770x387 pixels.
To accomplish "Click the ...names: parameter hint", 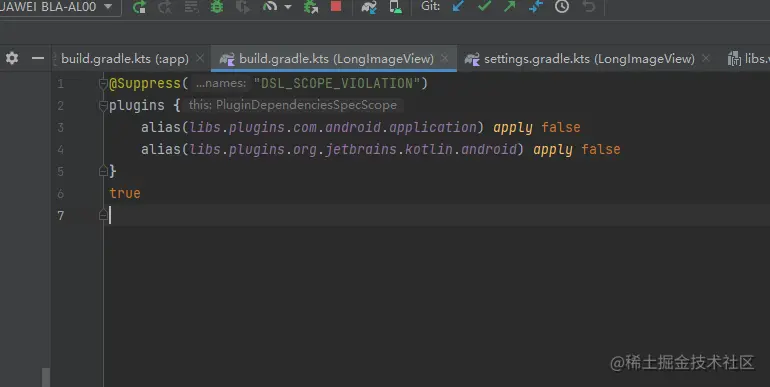I will pyautogui.click(x=221, y=83).
